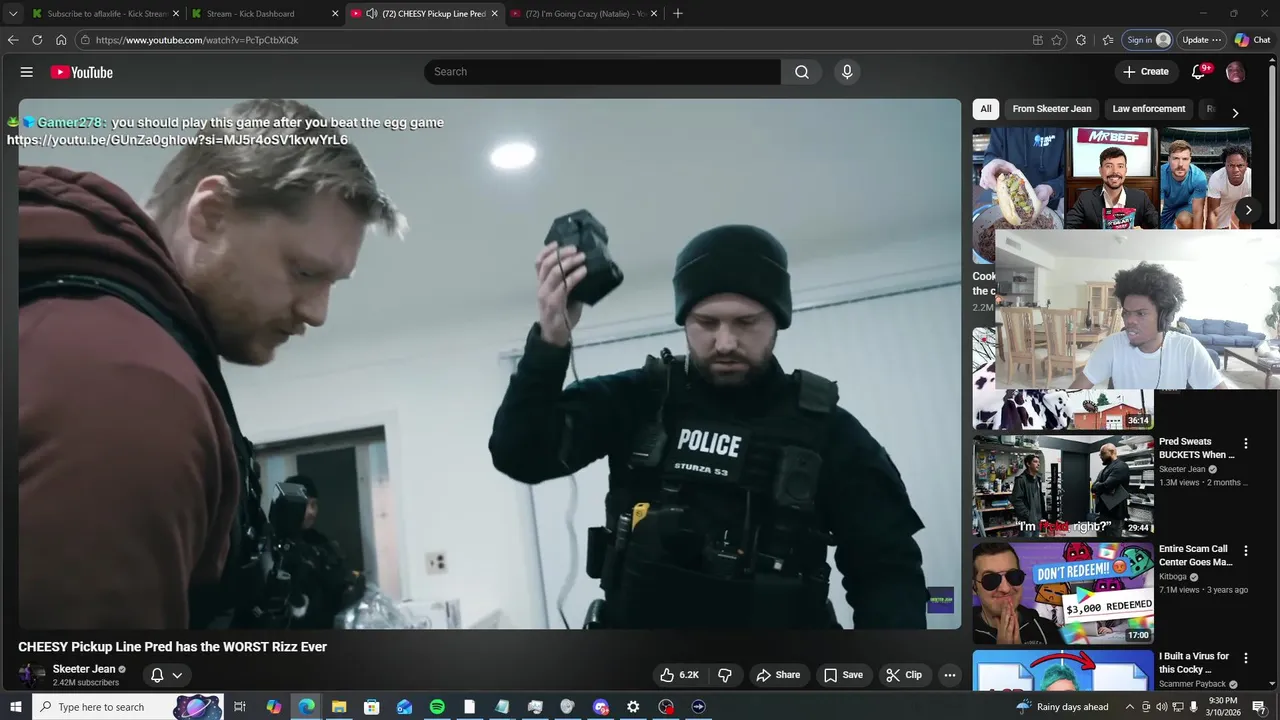Screen dimensions: 1280x720
Task: Open Settings gear on the taskbar
Action: click(633, 707)
